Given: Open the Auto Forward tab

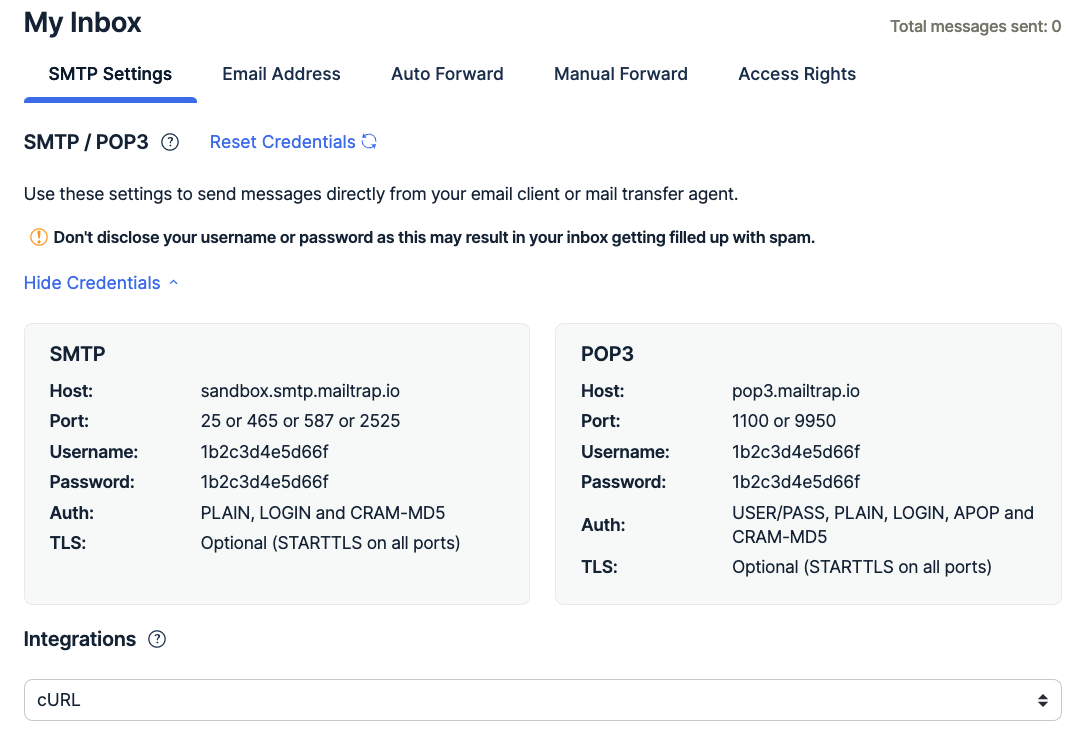Looking at the screenshot, I should point(447,74).
